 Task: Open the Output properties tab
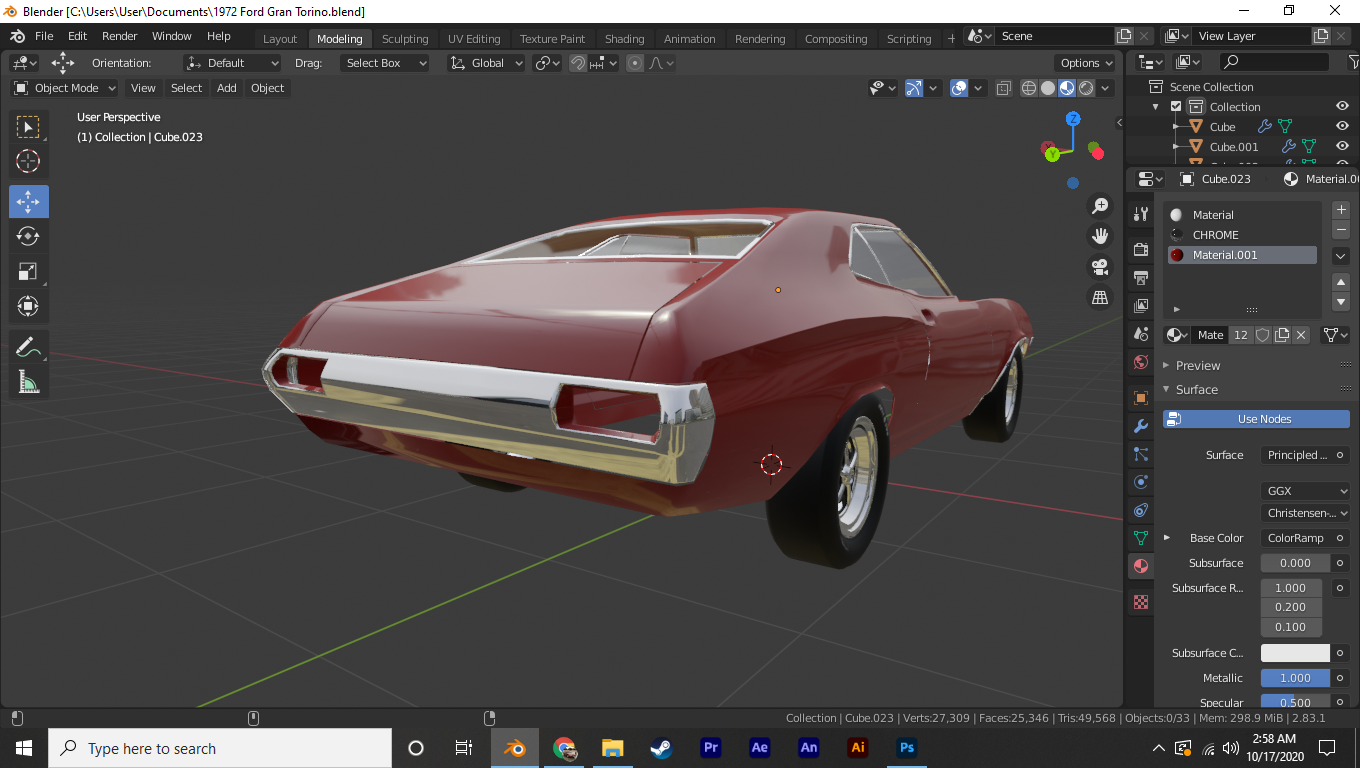(1141, 277)
